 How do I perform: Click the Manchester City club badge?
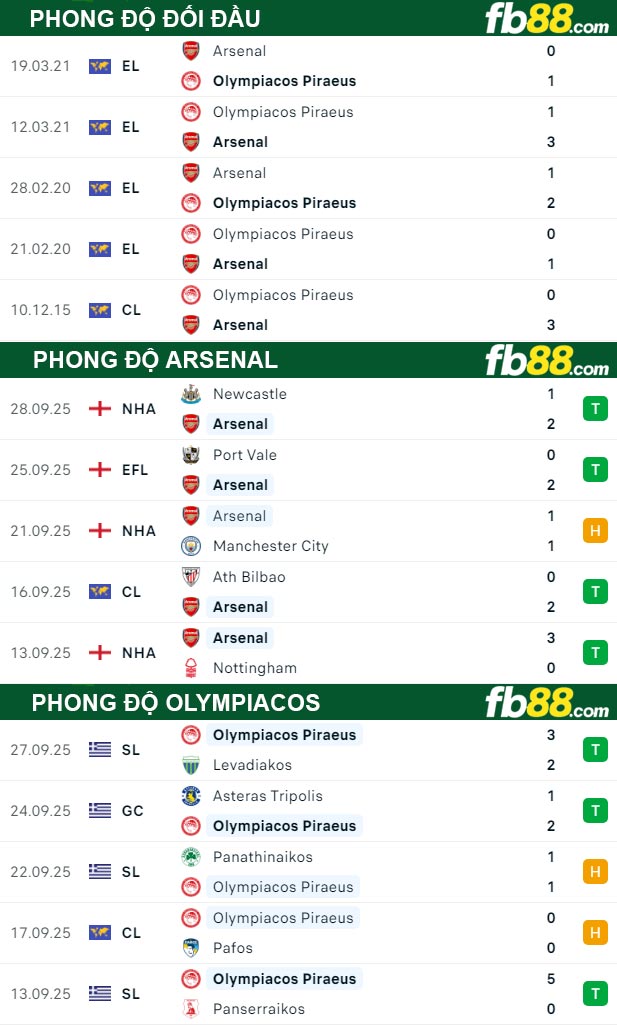[x=190, y=546]
